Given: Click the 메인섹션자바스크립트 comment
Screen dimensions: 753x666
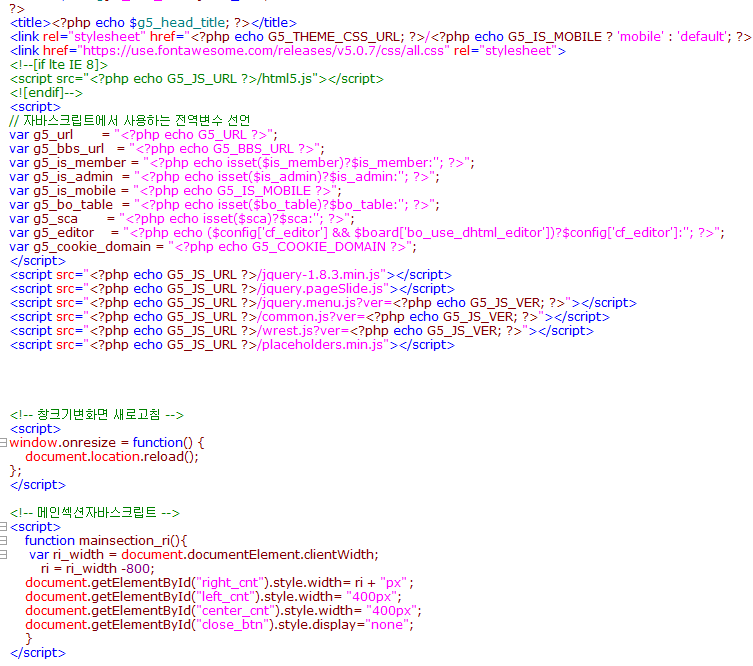Looking at the screenshot, I should [95, 513].
